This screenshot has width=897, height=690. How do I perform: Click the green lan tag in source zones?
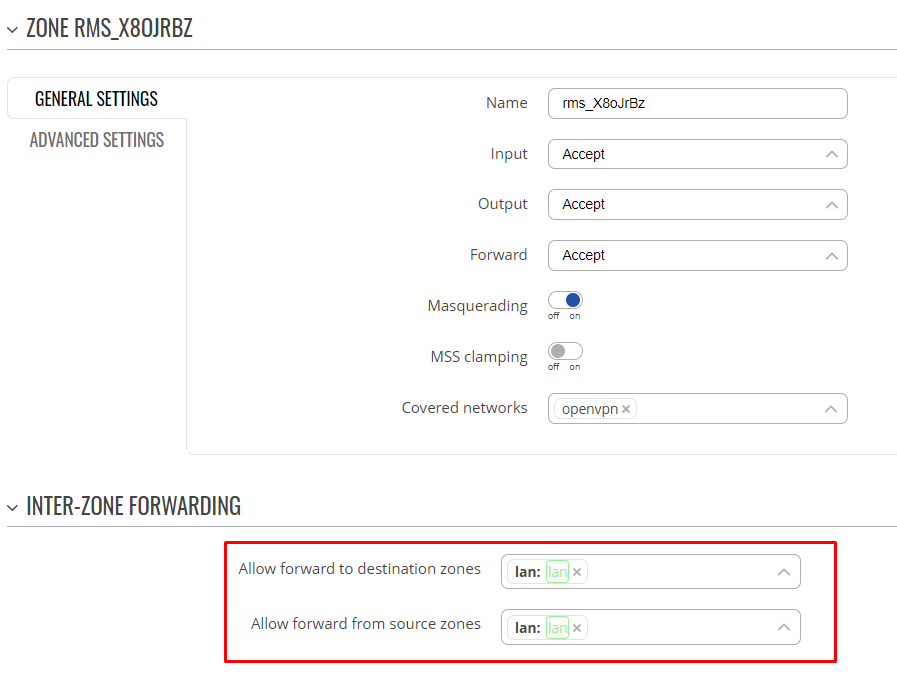pyautogui.click(x=557, y=628)
